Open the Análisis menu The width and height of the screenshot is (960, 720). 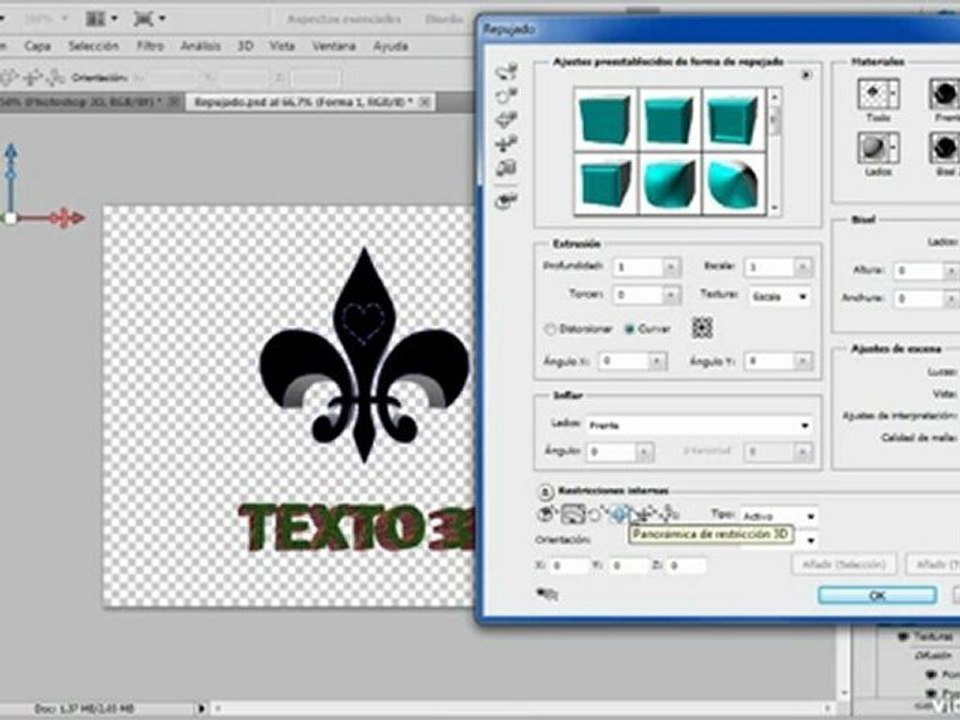[x=200, y=46]
